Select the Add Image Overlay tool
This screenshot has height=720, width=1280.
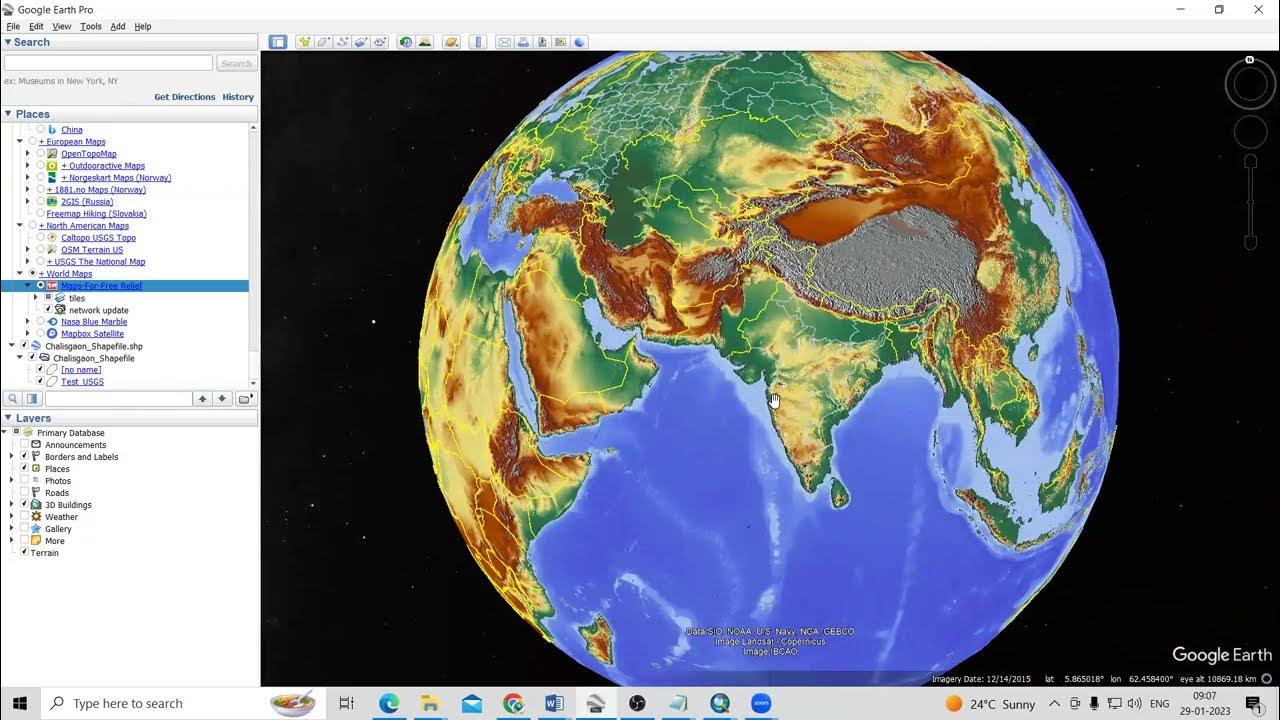(361, 42)
